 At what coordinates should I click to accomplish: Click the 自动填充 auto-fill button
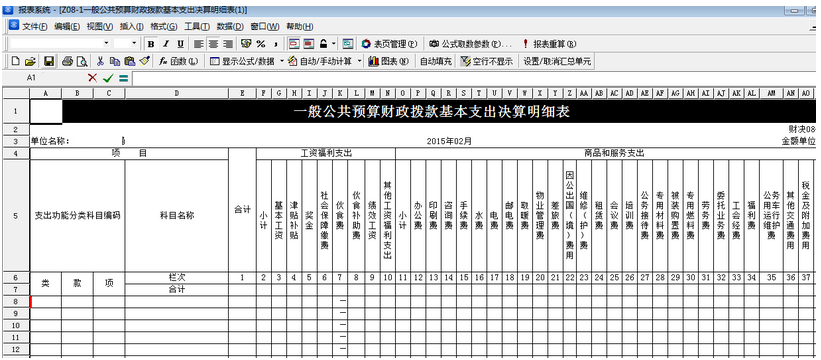coord(436,62)
